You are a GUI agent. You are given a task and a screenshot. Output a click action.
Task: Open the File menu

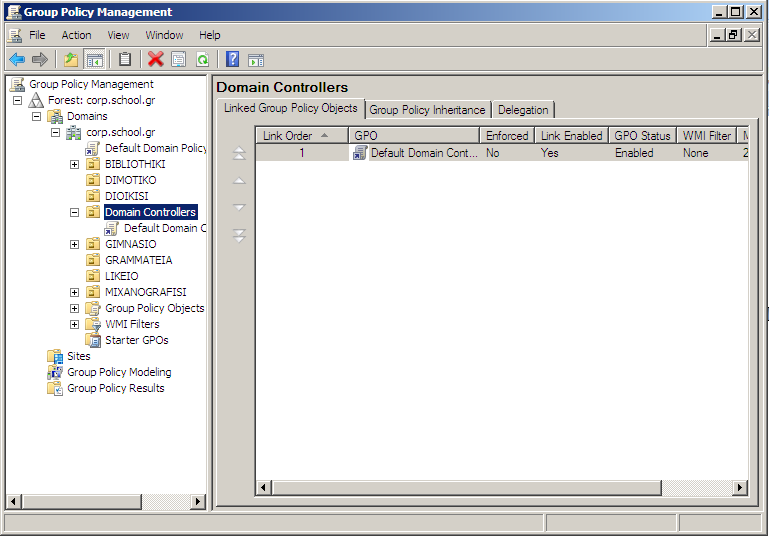point(37,35)
